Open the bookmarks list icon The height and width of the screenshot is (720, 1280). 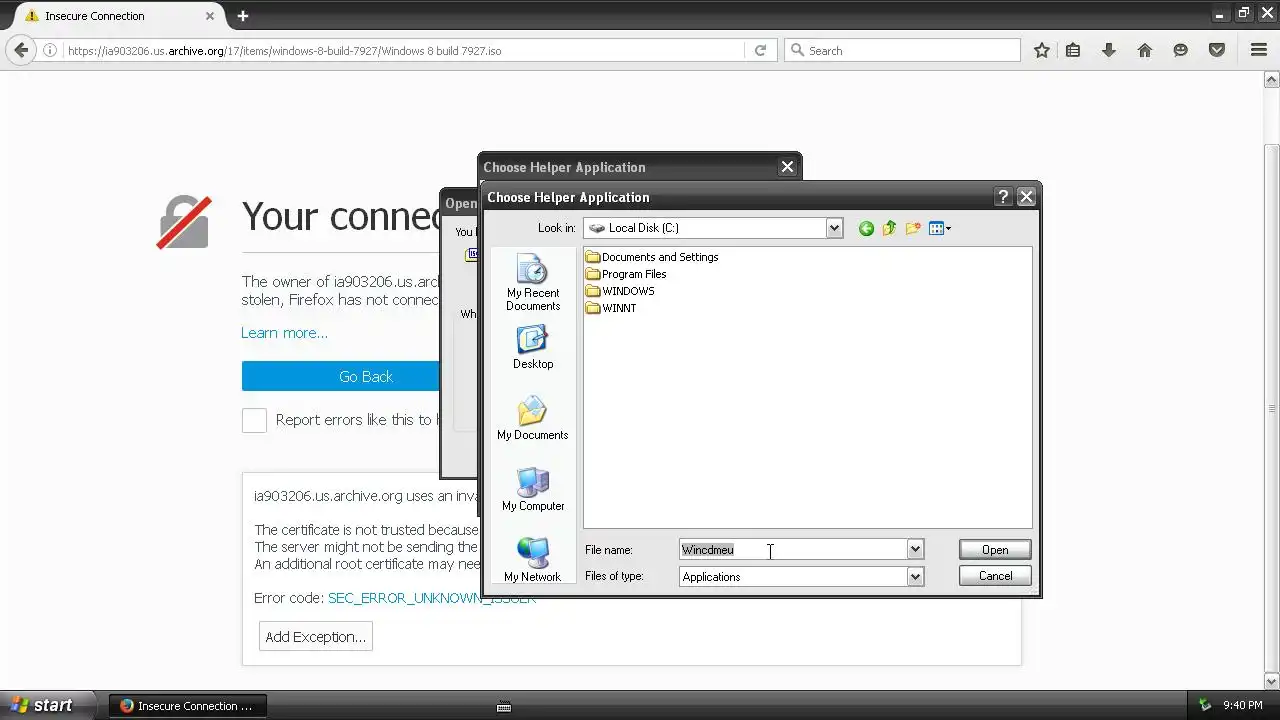(x=1073, y=50)
